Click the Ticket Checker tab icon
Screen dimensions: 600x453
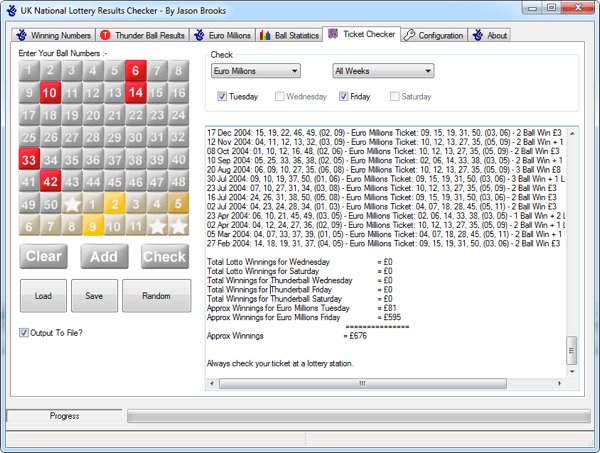[333, 34]
